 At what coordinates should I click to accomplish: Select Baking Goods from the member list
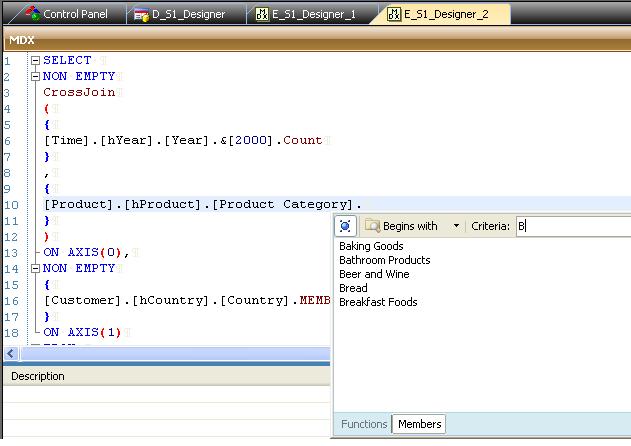[x=371, y=246]
